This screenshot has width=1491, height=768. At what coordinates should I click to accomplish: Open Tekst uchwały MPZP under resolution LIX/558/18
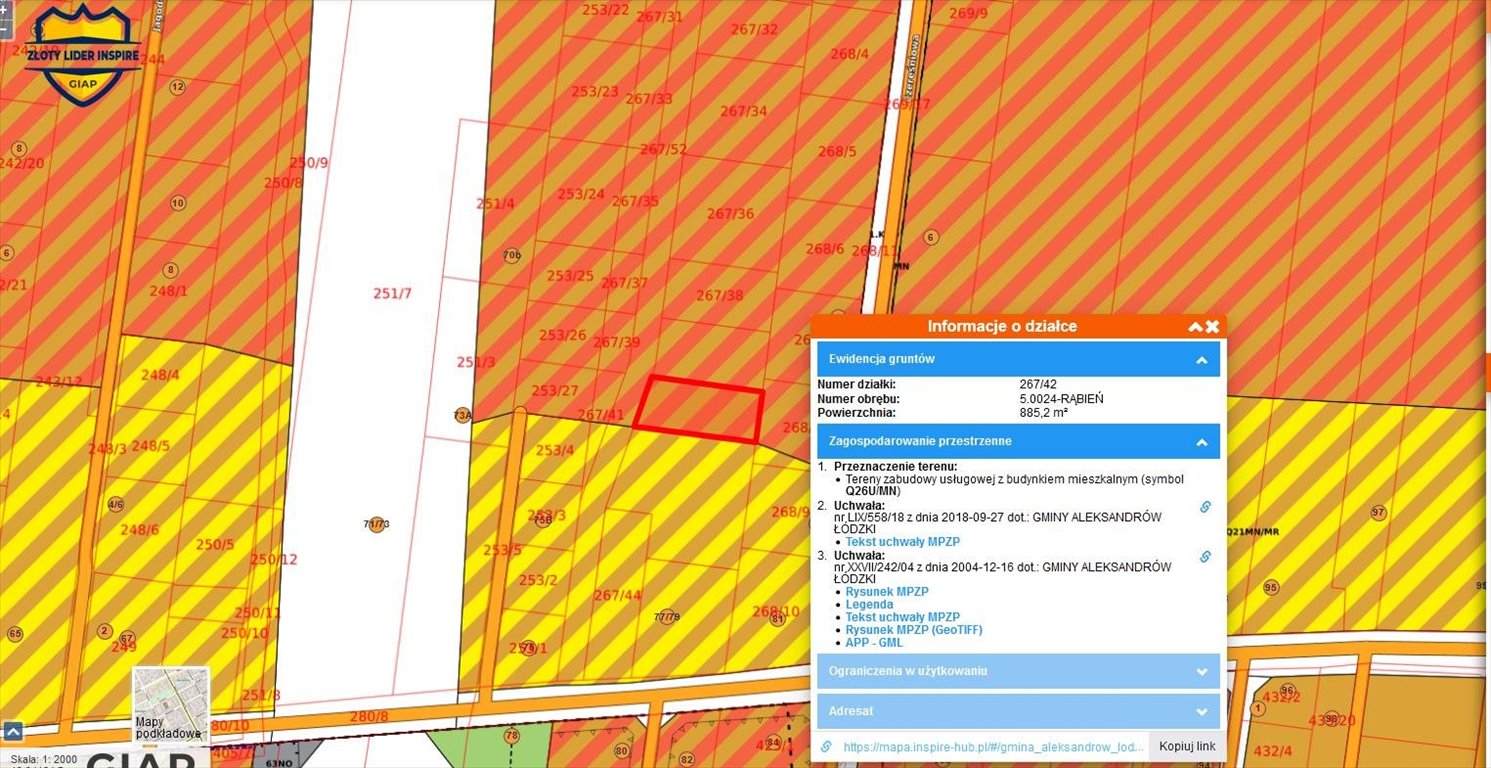coord(902,542)
